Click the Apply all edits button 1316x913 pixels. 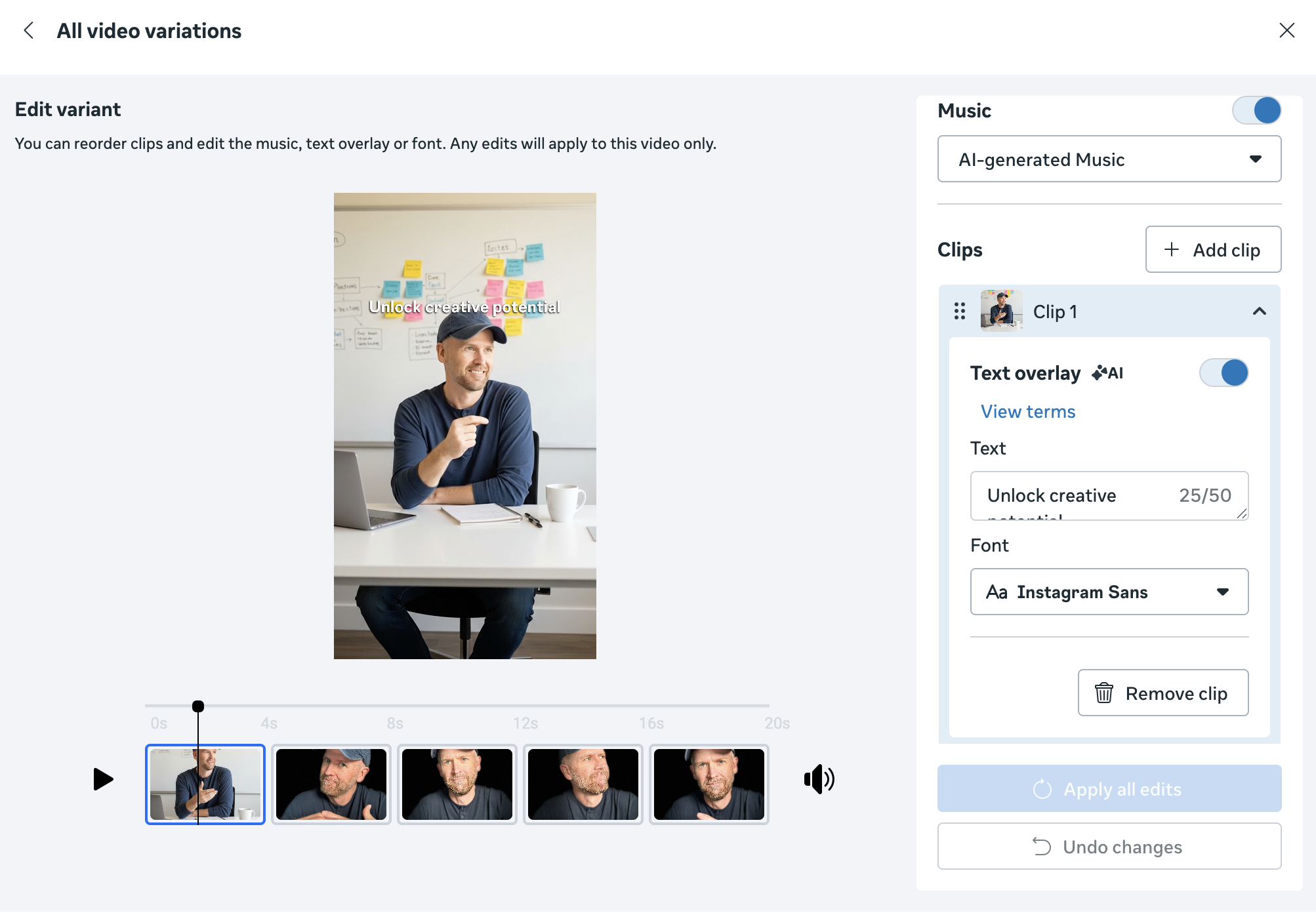pos(1109,789)
